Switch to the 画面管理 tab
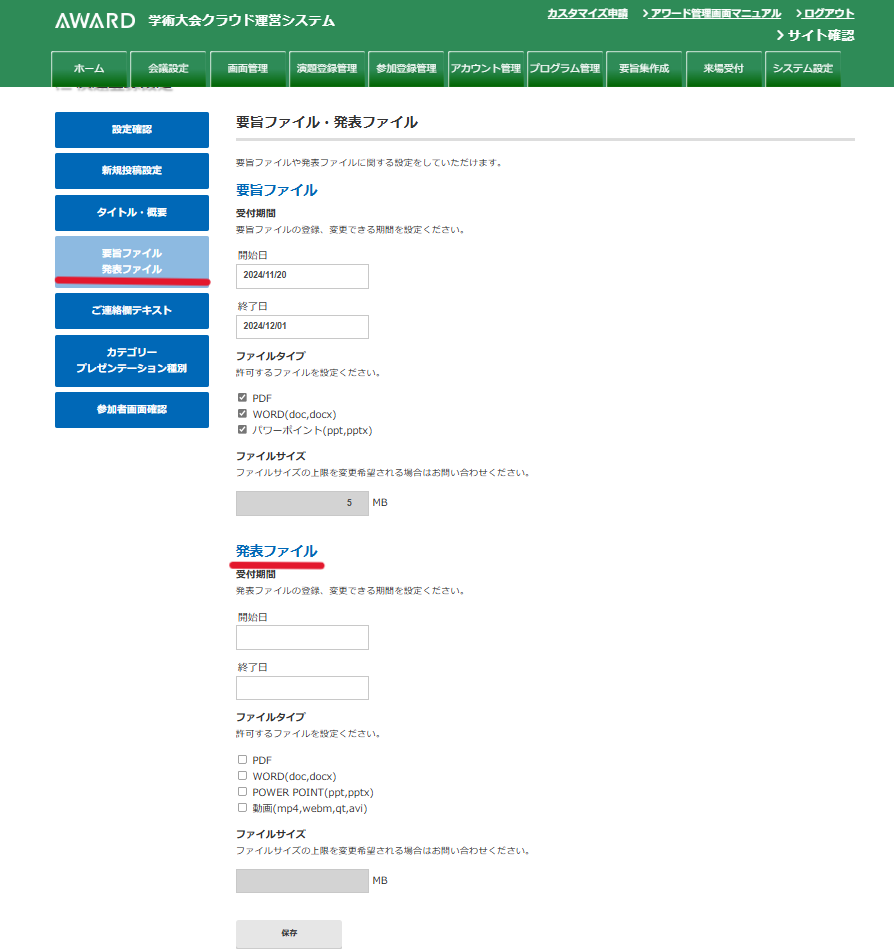 pyautogui.click(x=248, y=69)
